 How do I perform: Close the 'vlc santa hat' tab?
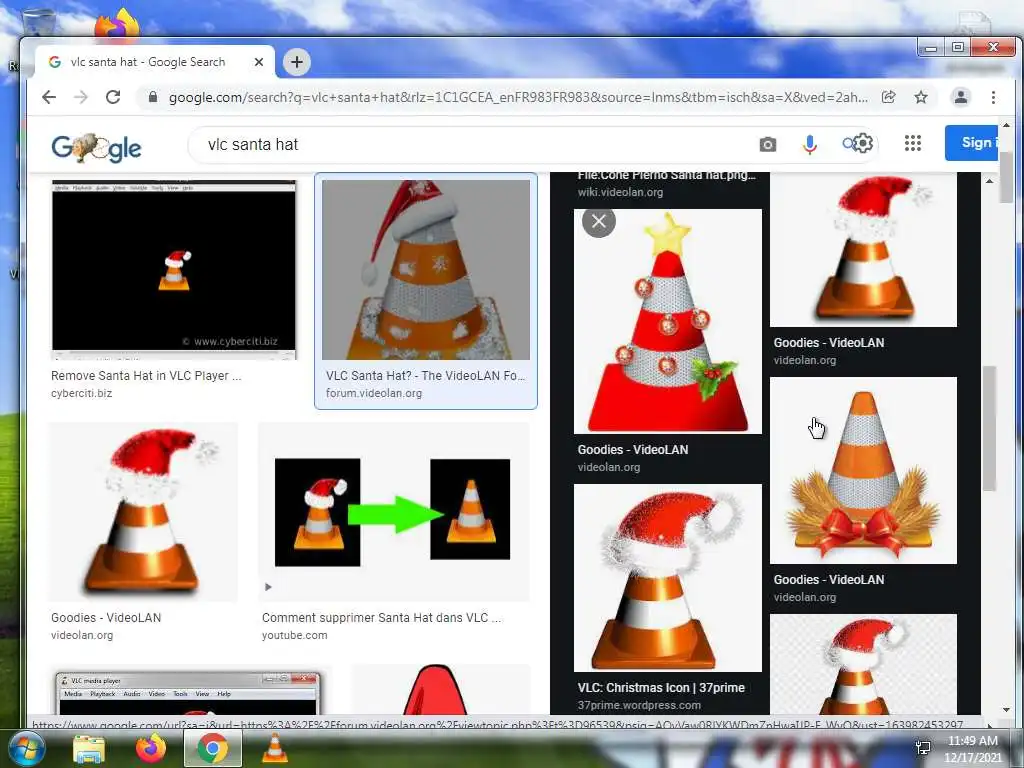[x=259, y=62]
